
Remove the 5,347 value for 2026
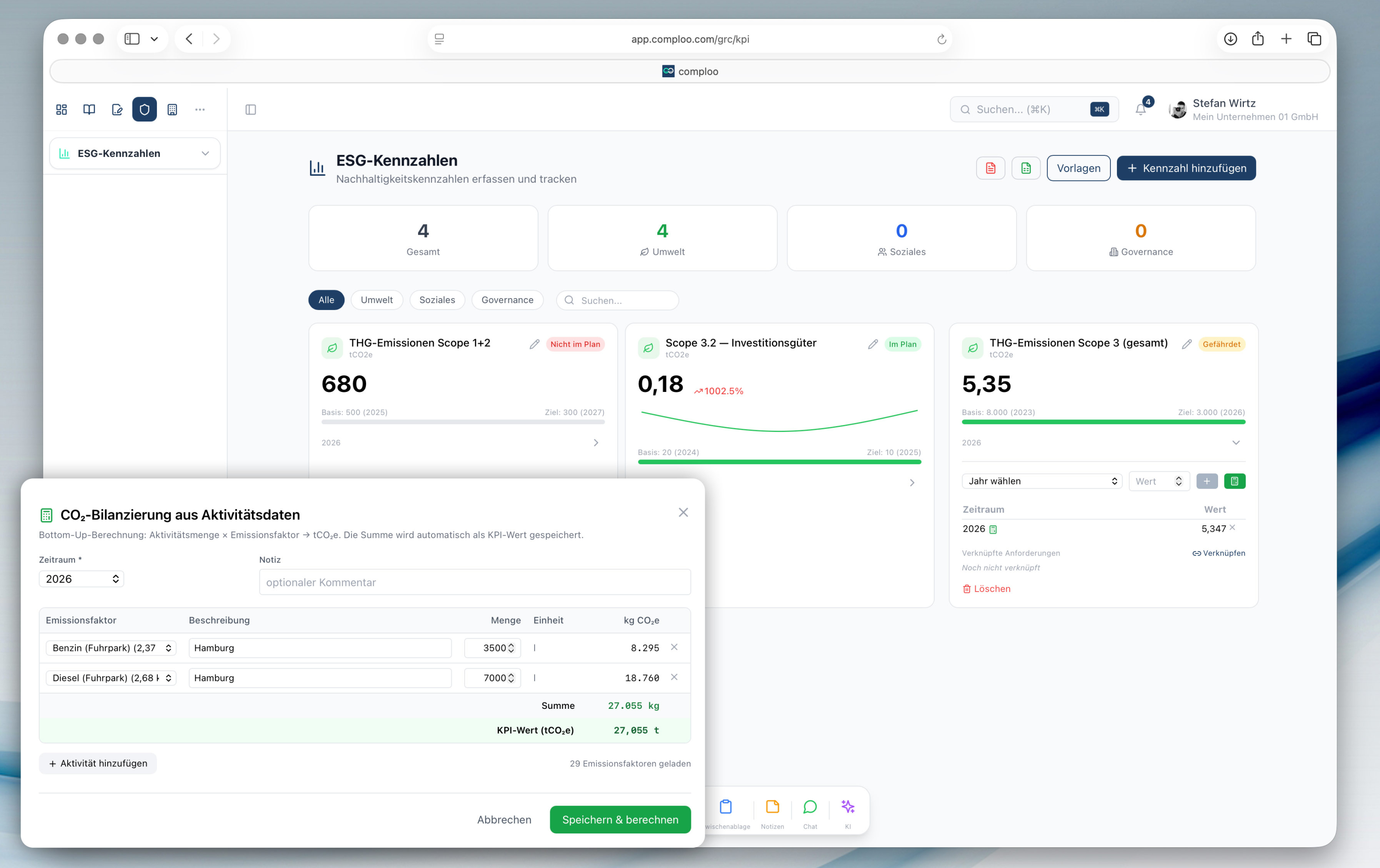[x=1232, y=528]
